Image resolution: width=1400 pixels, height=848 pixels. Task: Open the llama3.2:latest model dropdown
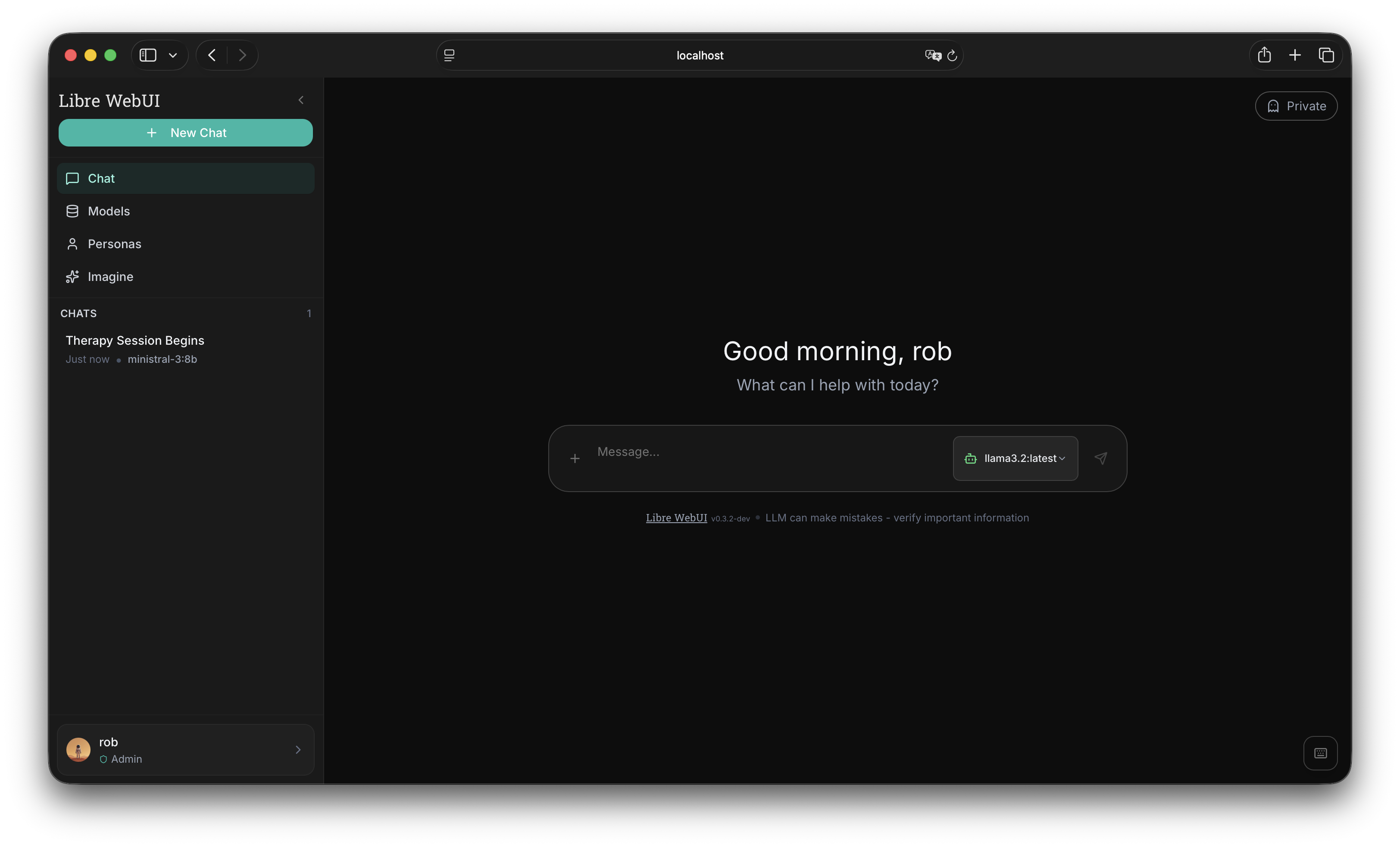point(1015,458)
